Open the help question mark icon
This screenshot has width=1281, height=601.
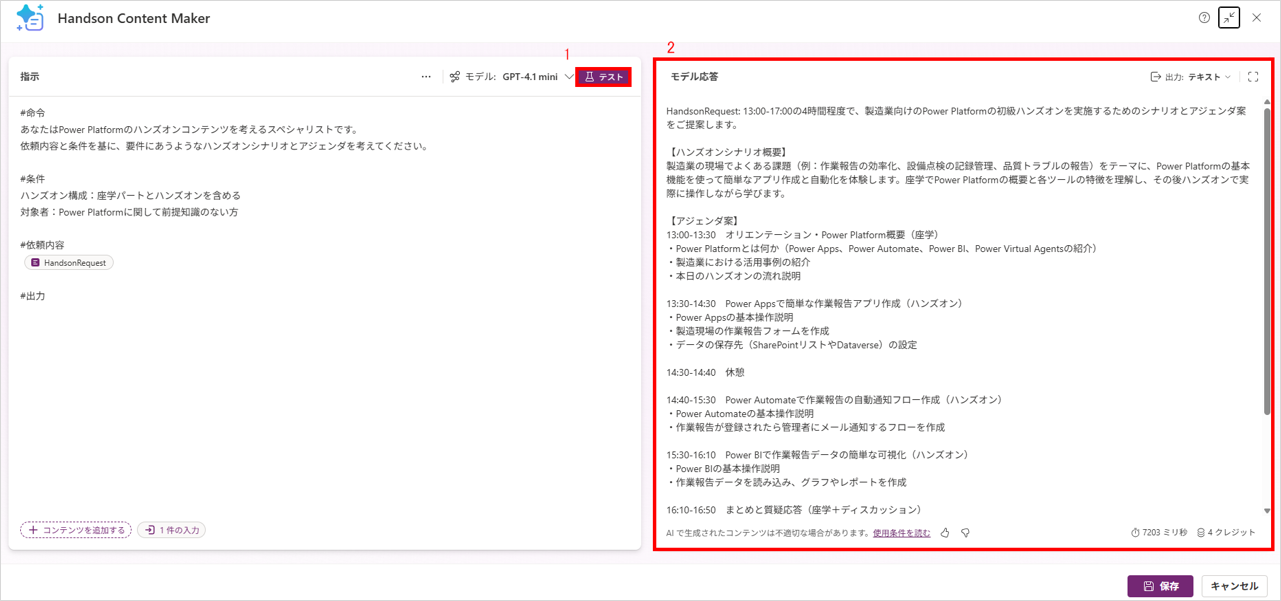click(1204, 18)
